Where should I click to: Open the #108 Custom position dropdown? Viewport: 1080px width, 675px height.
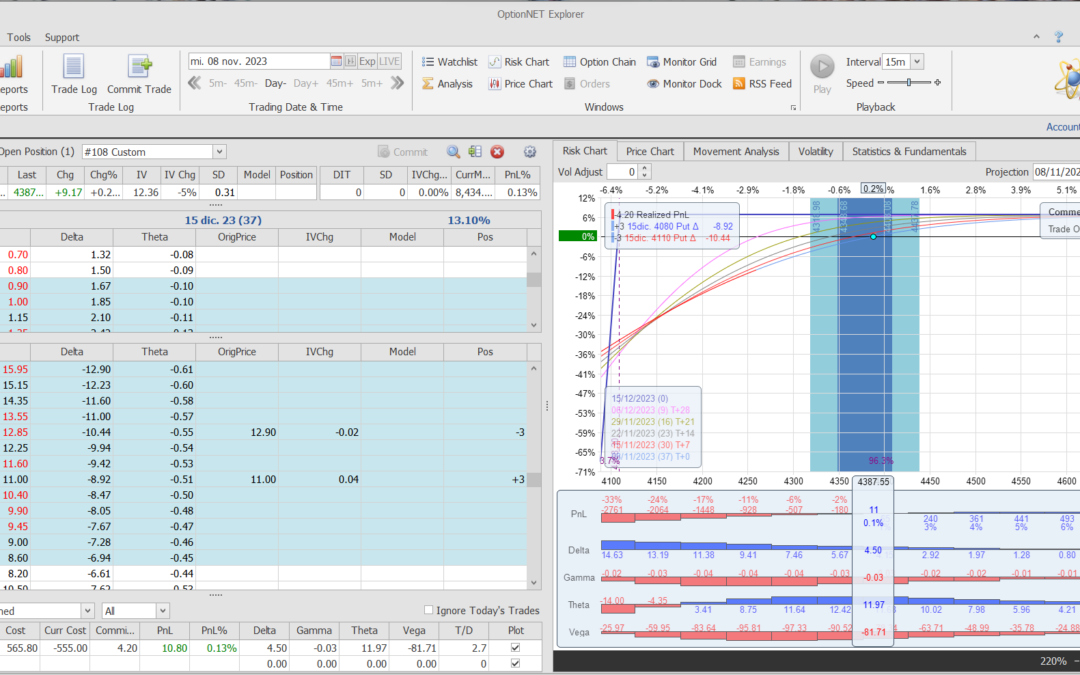219,152
